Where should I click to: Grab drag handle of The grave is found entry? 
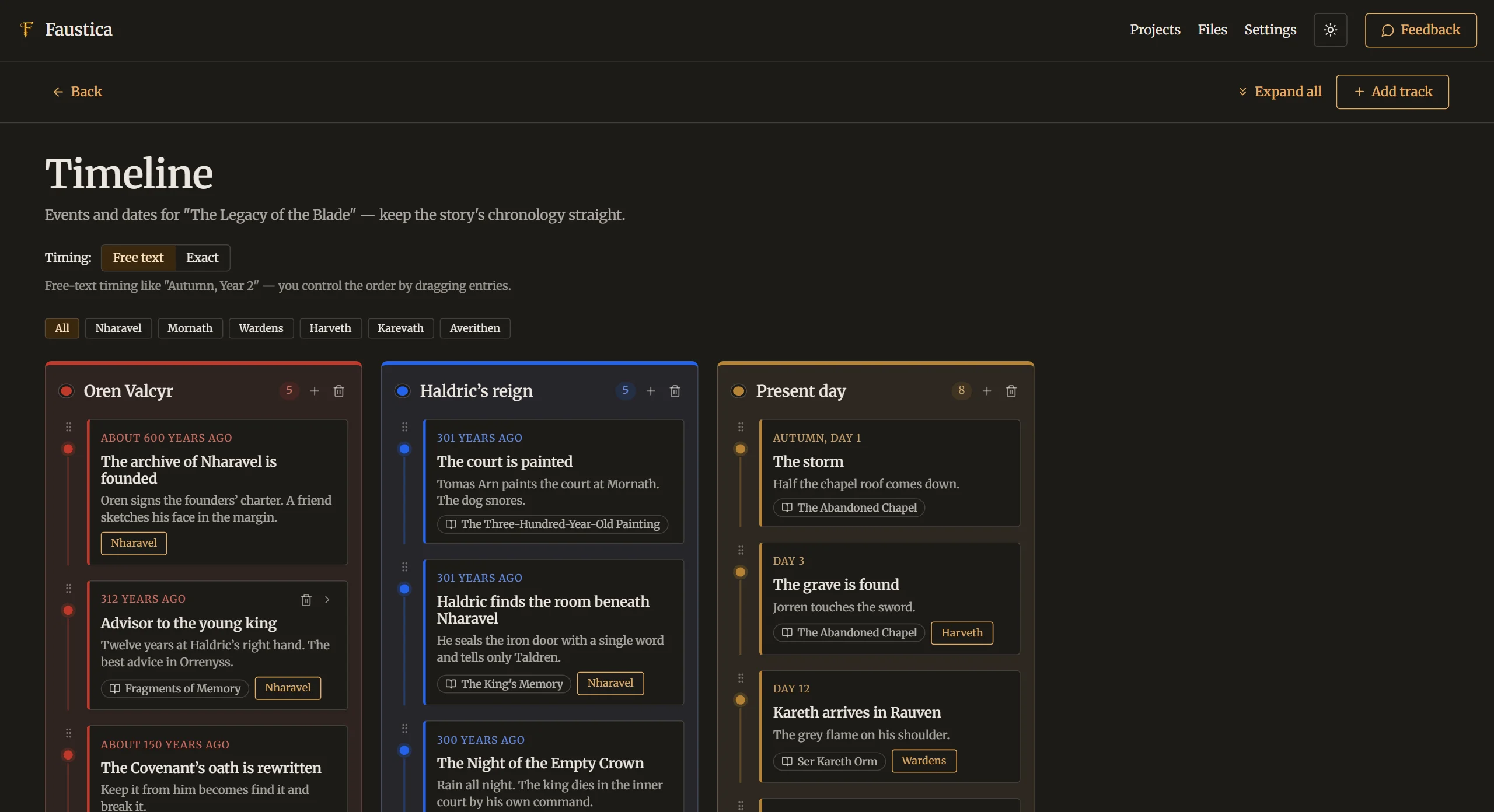[741, 550]
